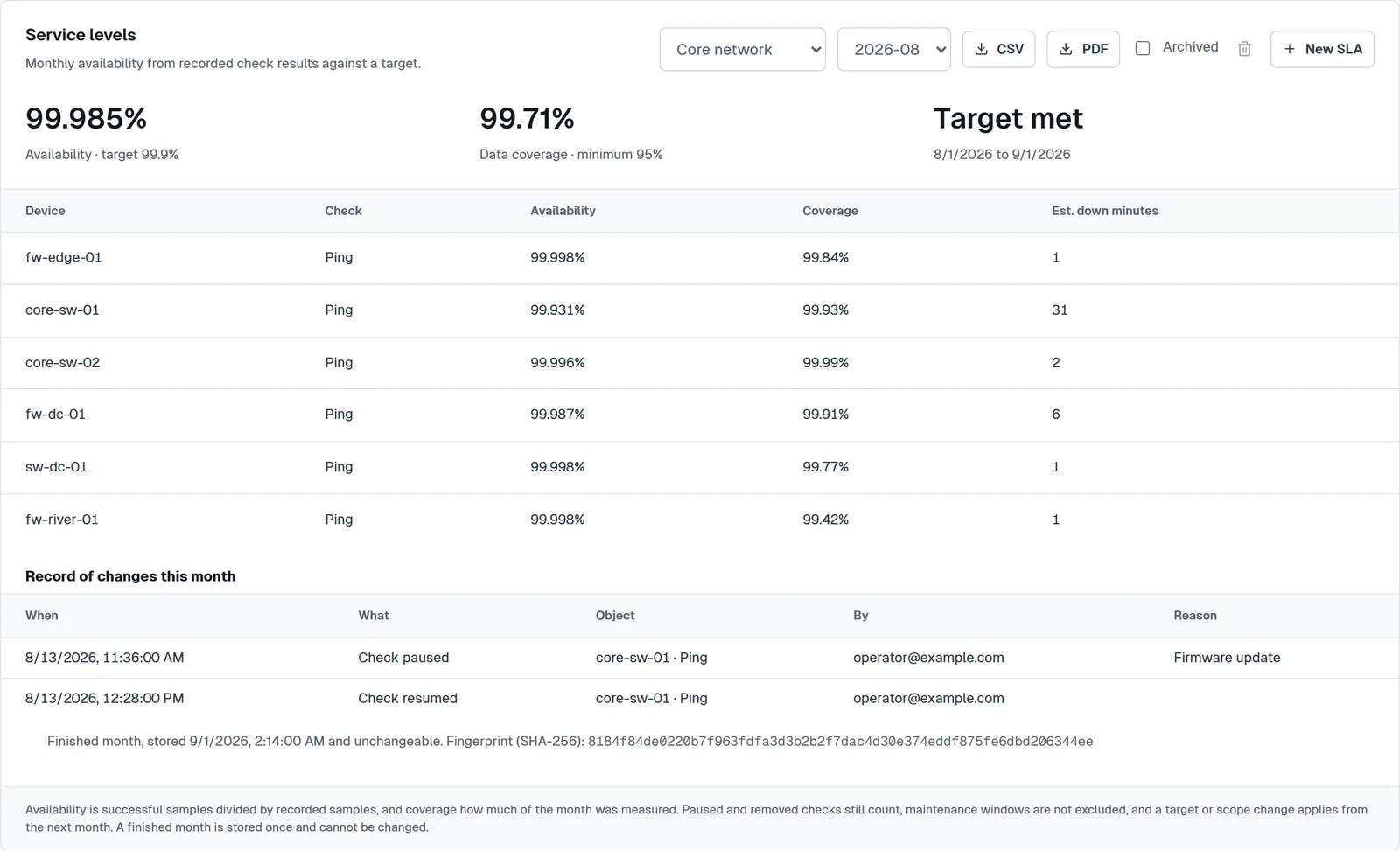Click the Coverage column header
Image resolution: width=1400 pixels, height=851 pixels.
[830, 211]
